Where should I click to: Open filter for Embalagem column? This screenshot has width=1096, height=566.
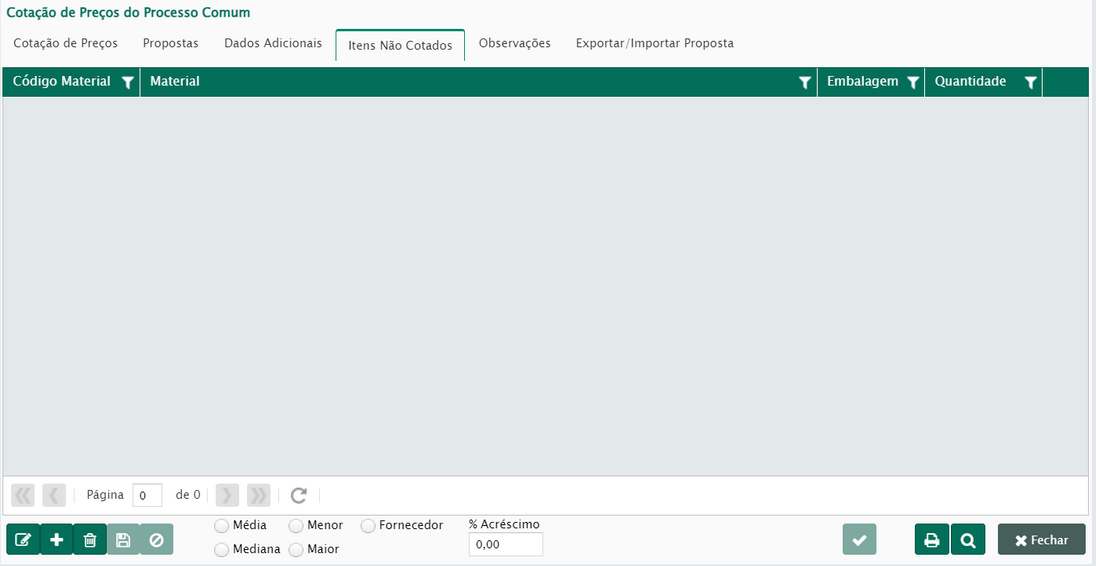point(912,83)
